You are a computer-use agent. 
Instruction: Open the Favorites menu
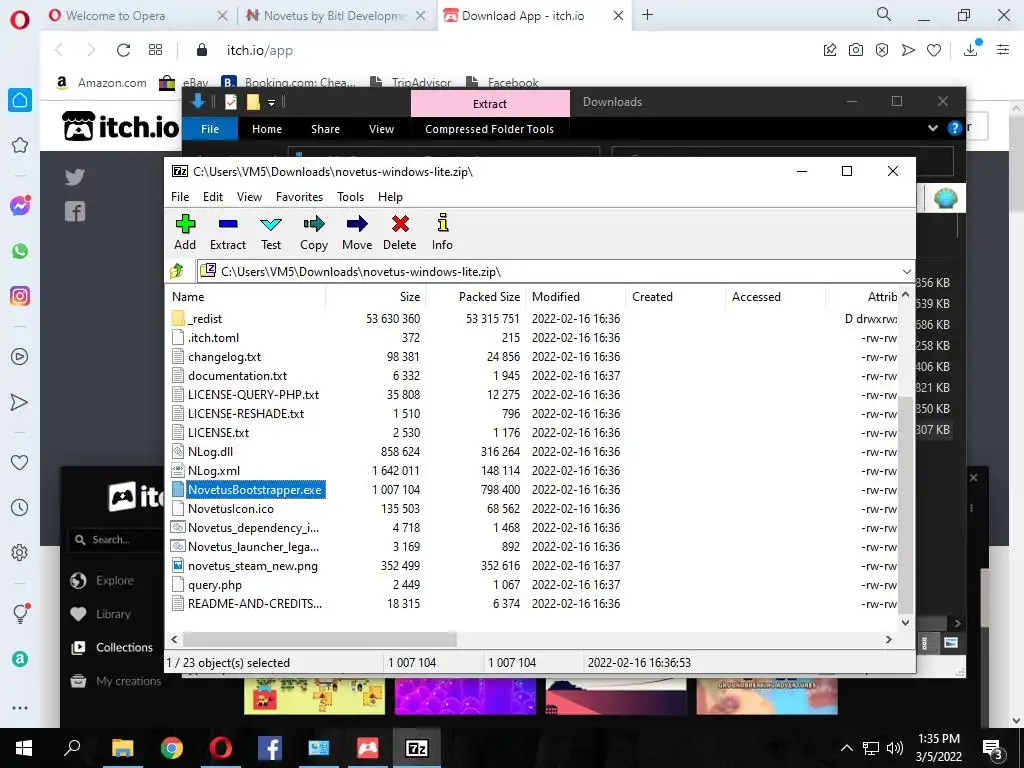point(299,197)
